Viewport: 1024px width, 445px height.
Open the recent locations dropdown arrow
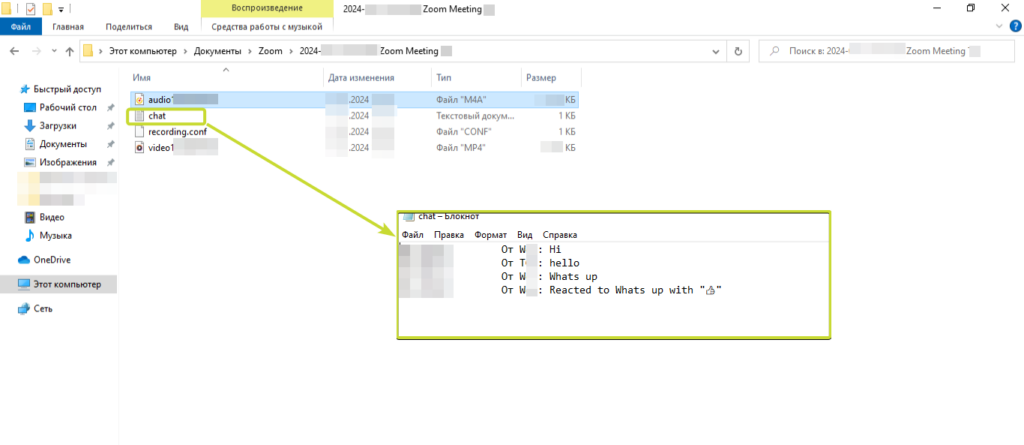(54, 52)
